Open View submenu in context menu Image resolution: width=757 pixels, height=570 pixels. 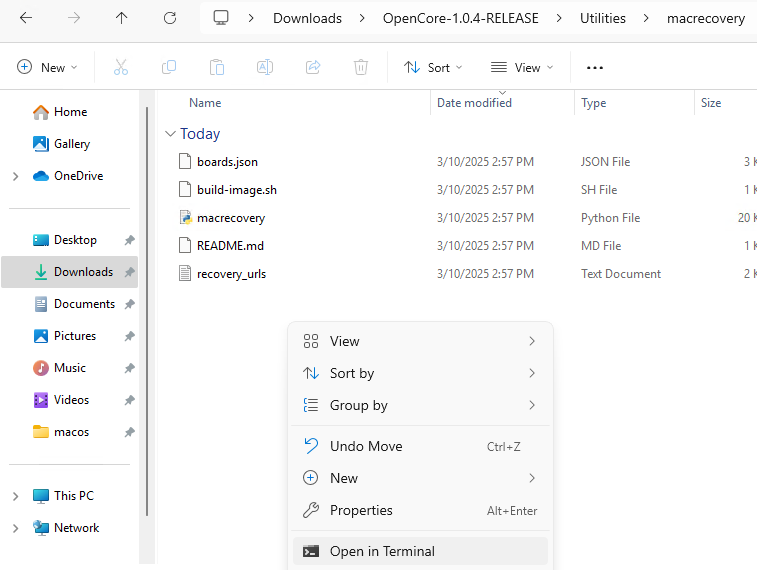tap(421, 341)
